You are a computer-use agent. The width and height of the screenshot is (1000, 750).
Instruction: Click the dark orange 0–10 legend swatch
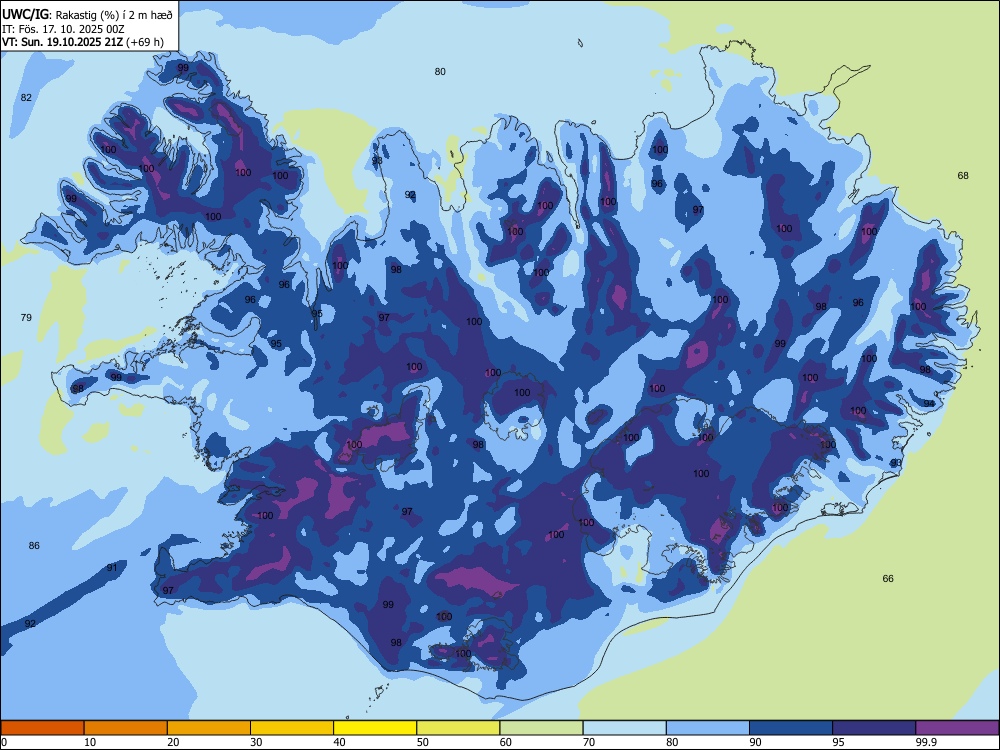(42, 728)
